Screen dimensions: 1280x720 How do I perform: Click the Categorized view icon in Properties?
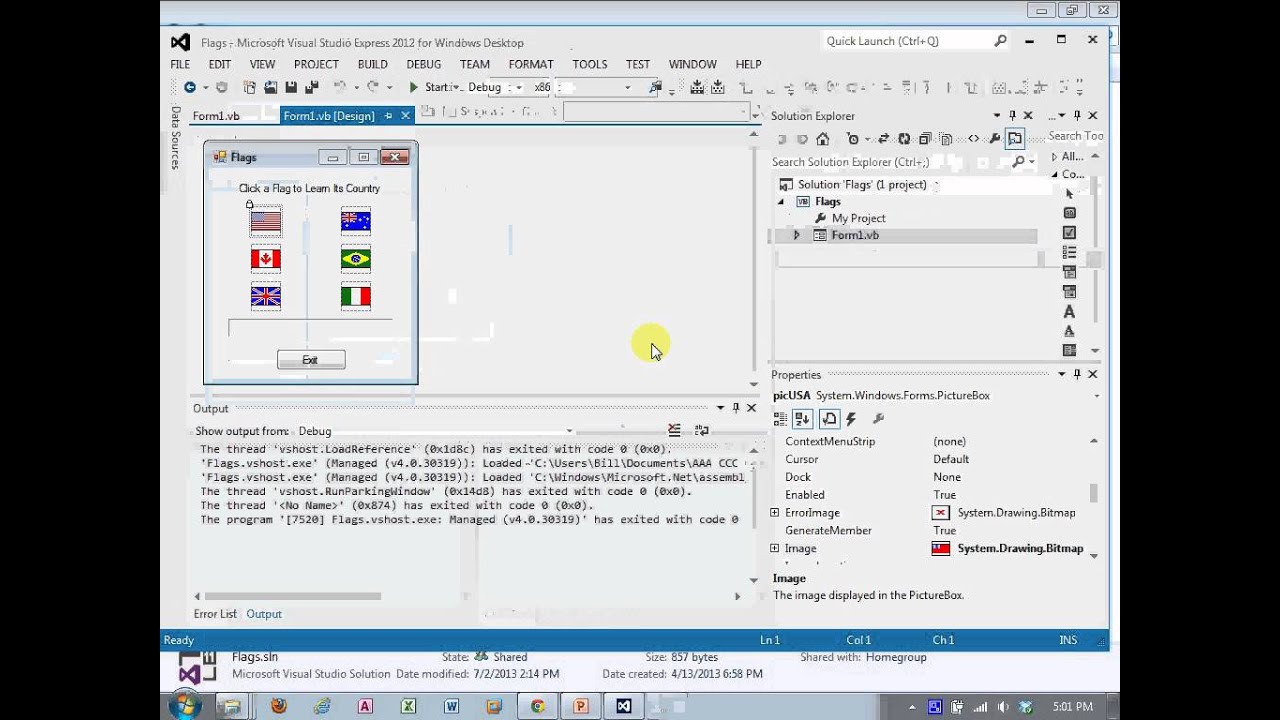[x=781, y=419]
